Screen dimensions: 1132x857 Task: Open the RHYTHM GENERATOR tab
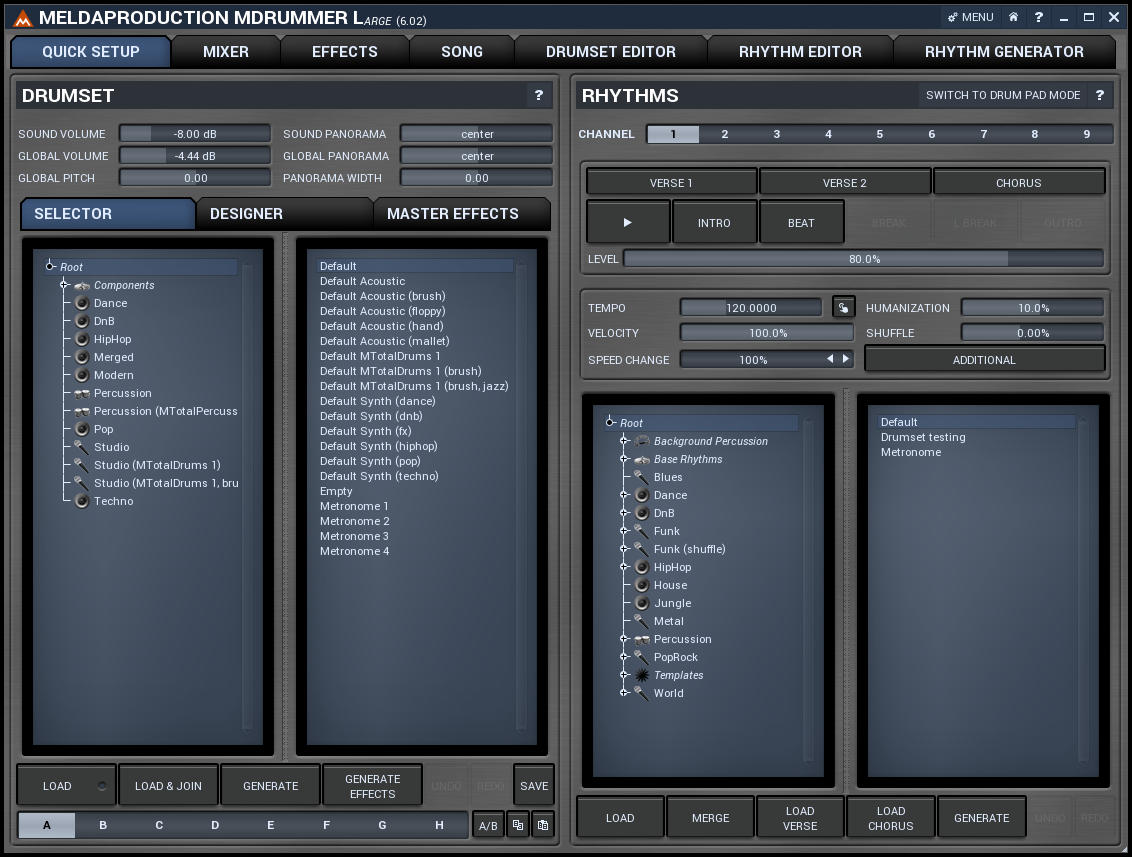point(1004,52)
